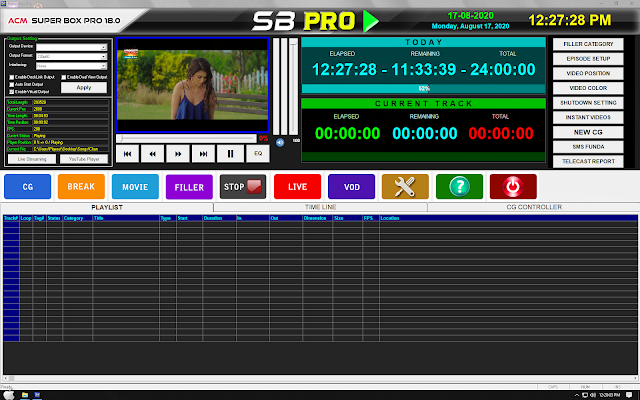Viewport: 640px width, 400px height.
Task: Toggle the Enable Dual View Output checkbox
Action: (x=64, y=77)
